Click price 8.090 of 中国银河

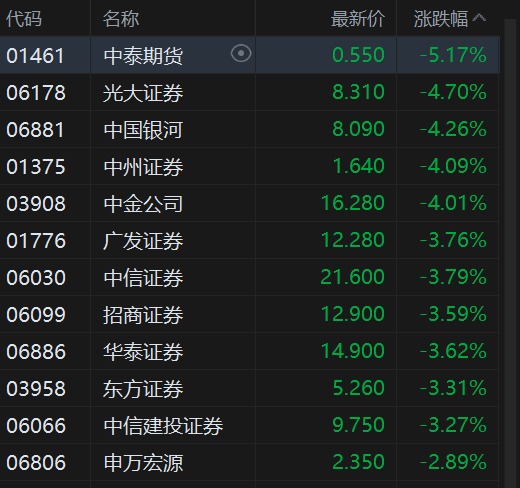click(359, 129)
